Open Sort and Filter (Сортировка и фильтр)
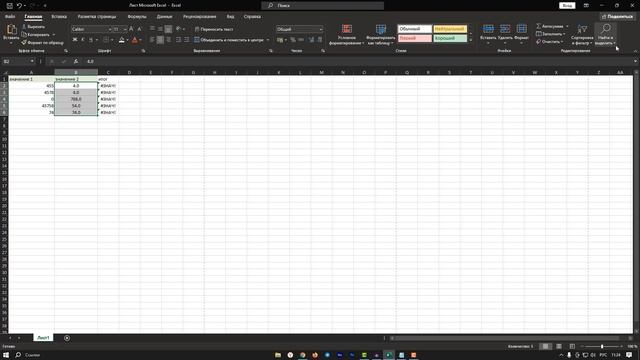This screenshot has width=640, height=360. 582,34
